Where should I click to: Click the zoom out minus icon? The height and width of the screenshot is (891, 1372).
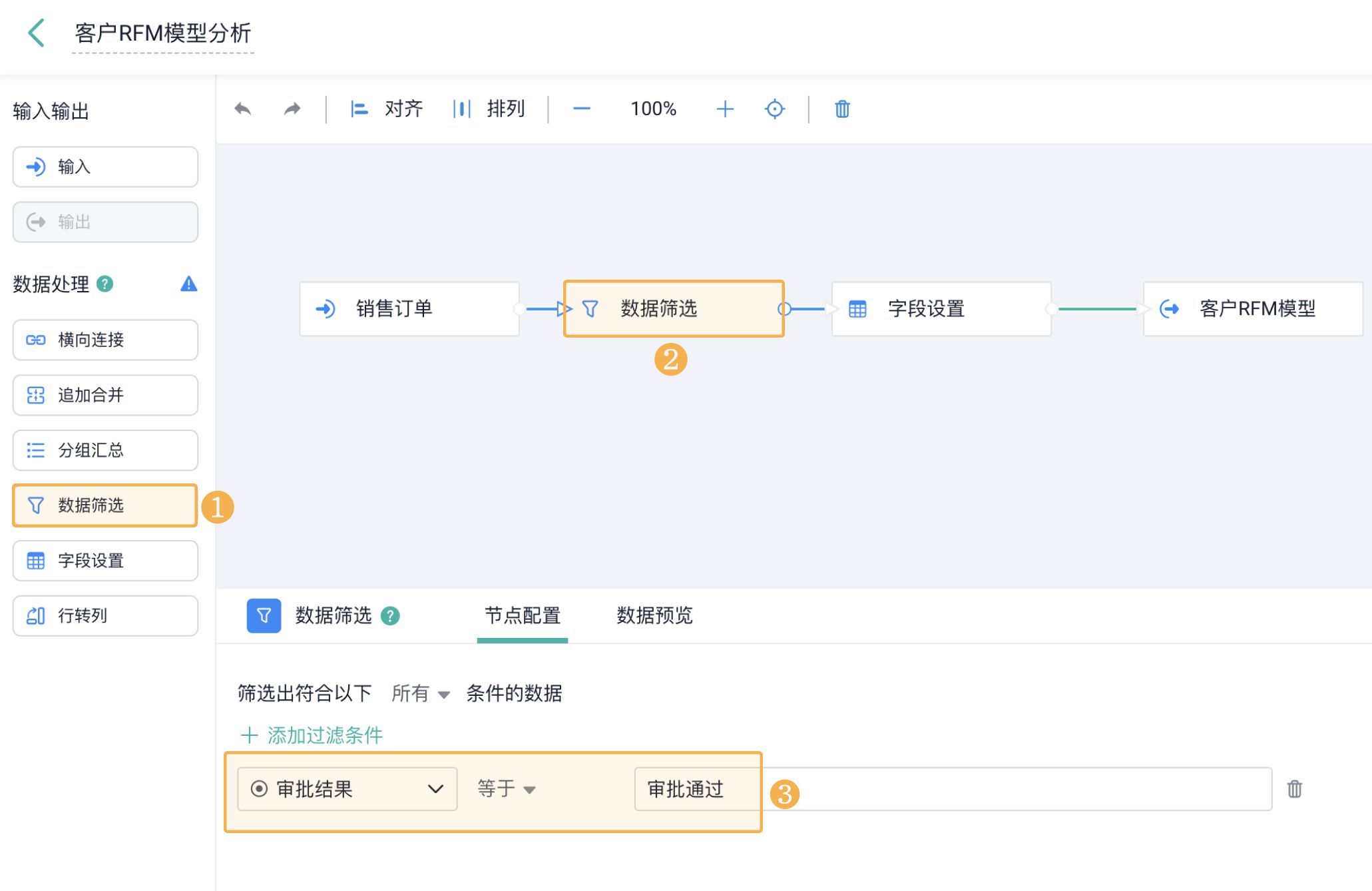pos(581,109)
